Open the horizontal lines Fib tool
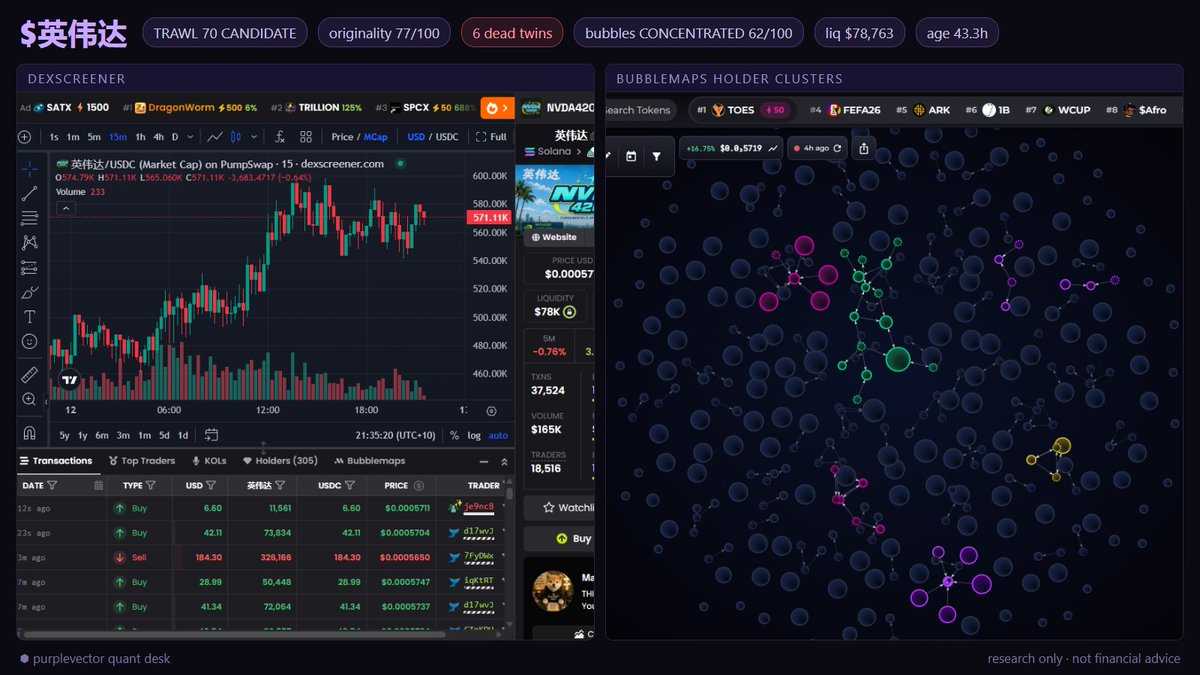 point(30,218)
